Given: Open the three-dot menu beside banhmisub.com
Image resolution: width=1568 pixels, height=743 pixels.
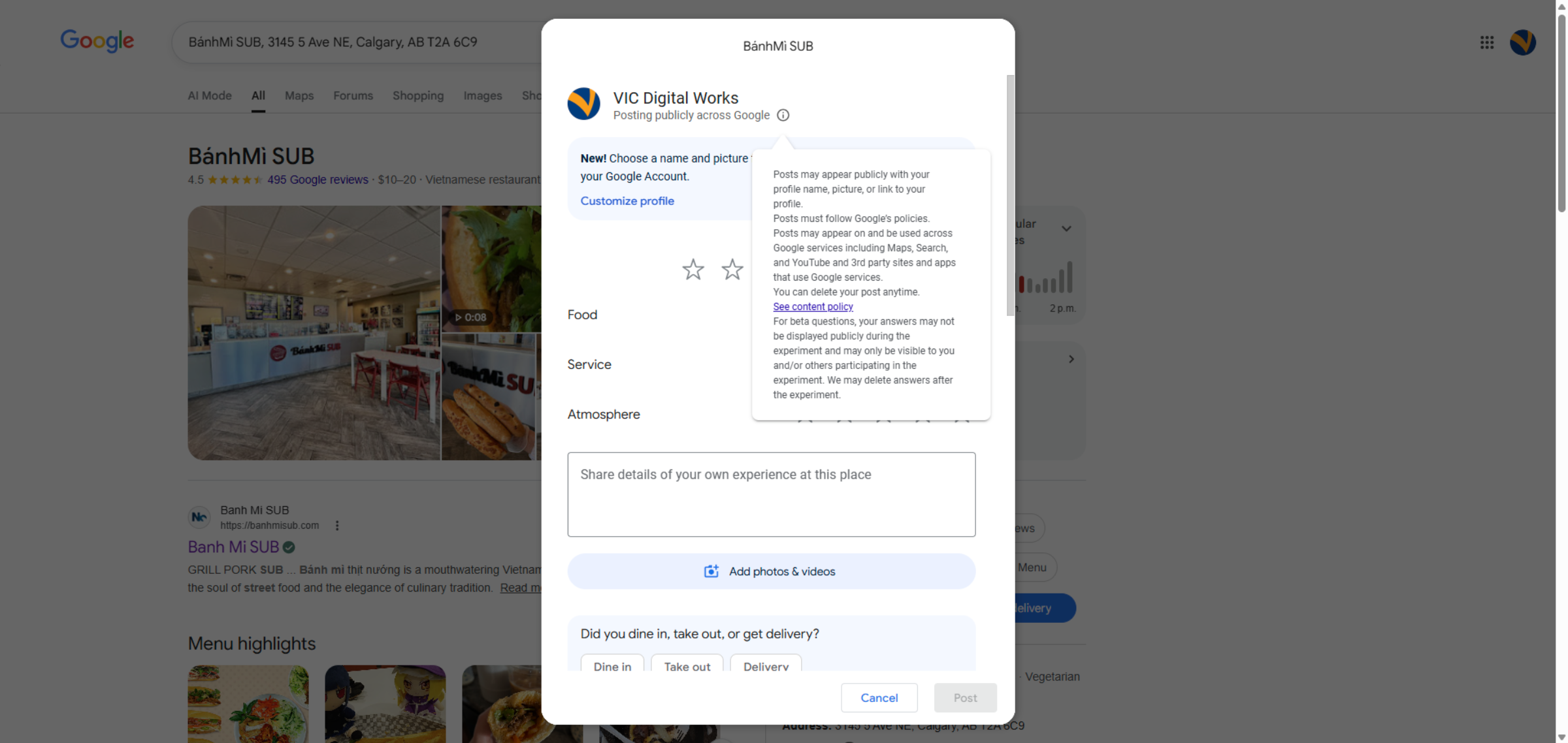Looking at the screenshot, I should point(337,526).
